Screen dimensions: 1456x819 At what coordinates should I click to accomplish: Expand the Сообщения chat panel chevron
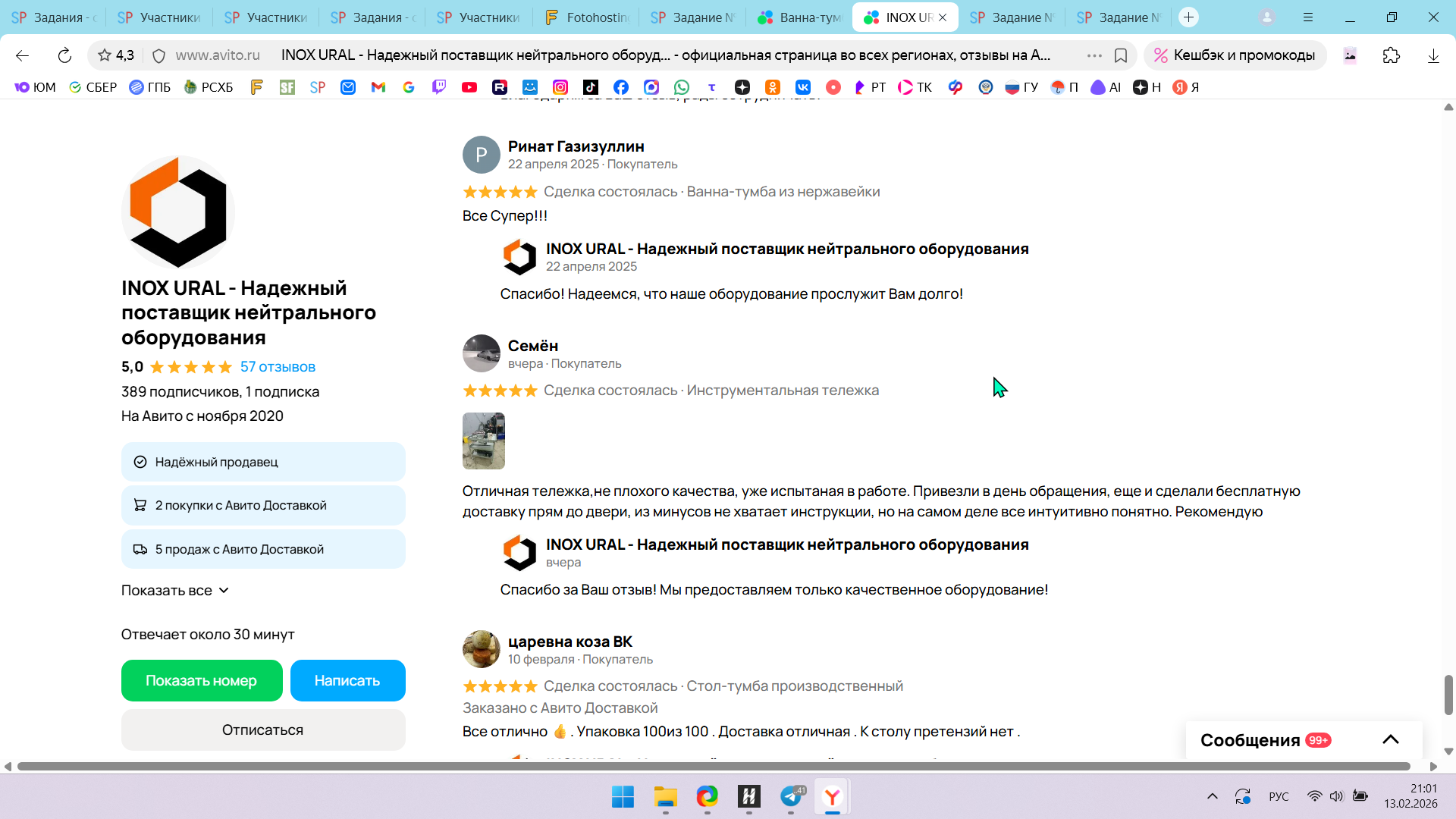pyautogui.click(x=1390, y=739)
